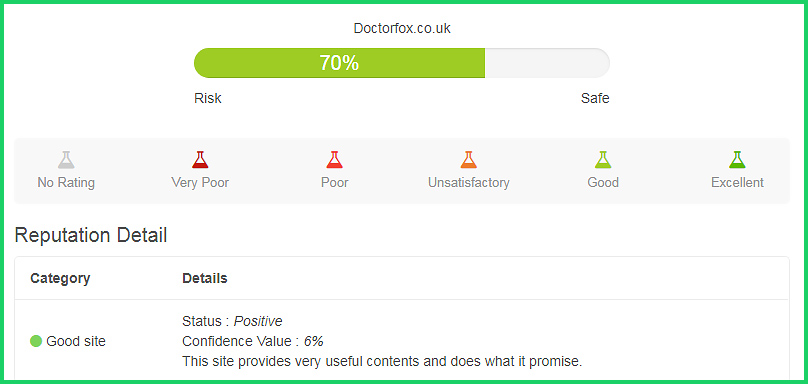Click the green dot beside Good site

(x=36, y=341)
